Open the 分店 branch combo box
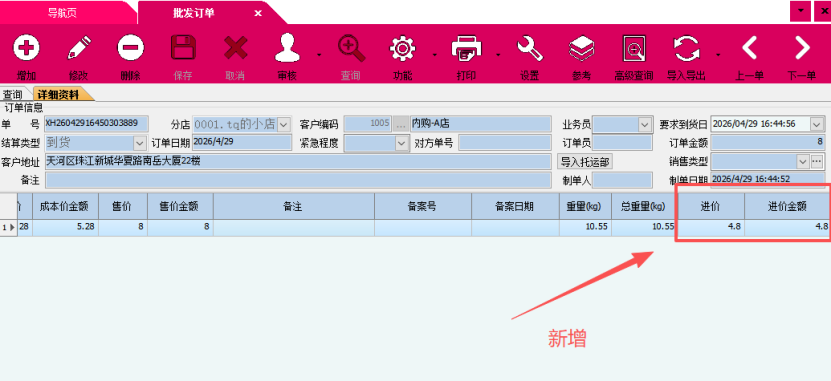Viewport: 831px width, 381px height. click(x=284, y=125)
